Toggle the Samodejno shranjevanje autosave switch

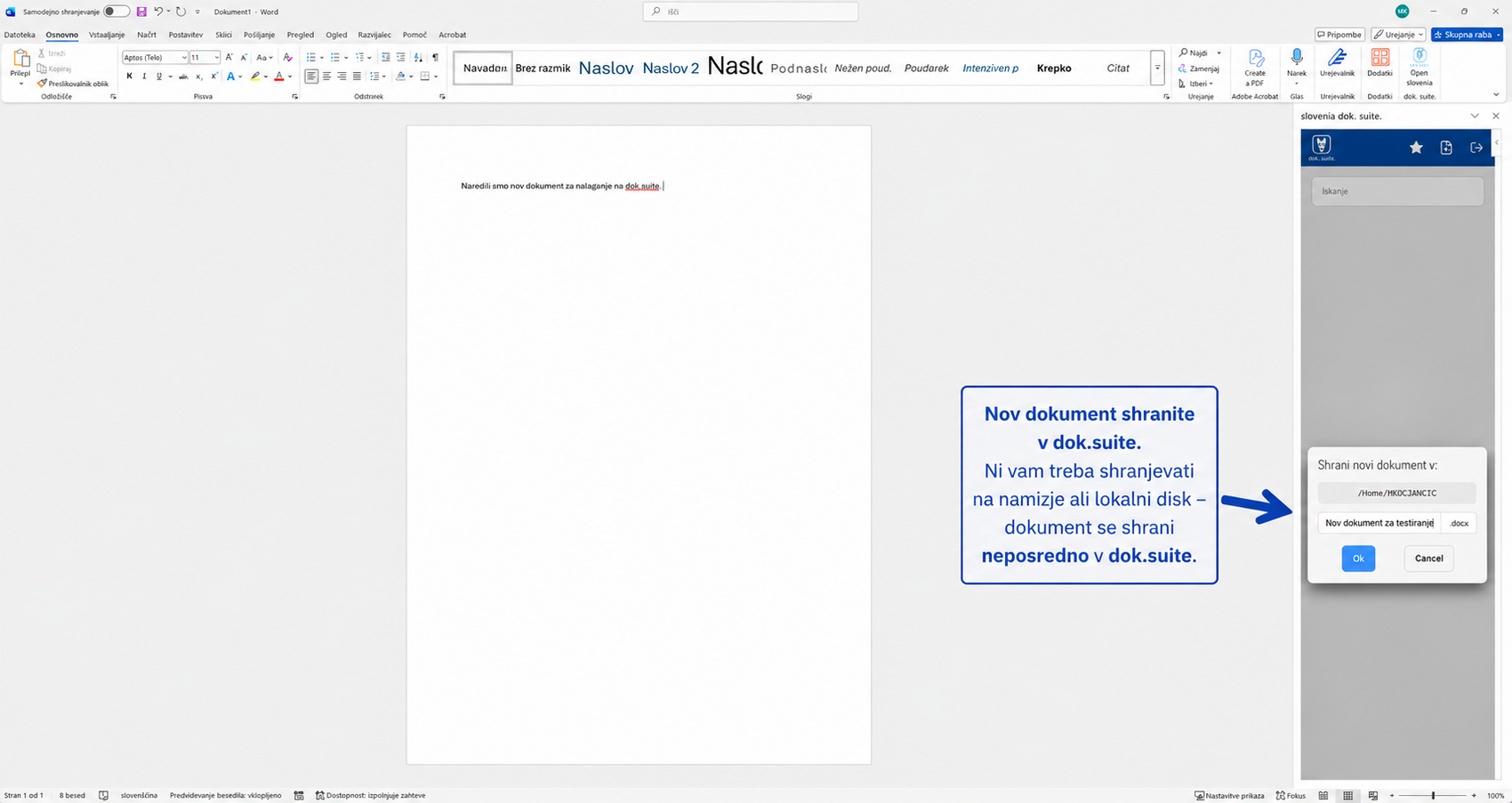tap(117, 12)
